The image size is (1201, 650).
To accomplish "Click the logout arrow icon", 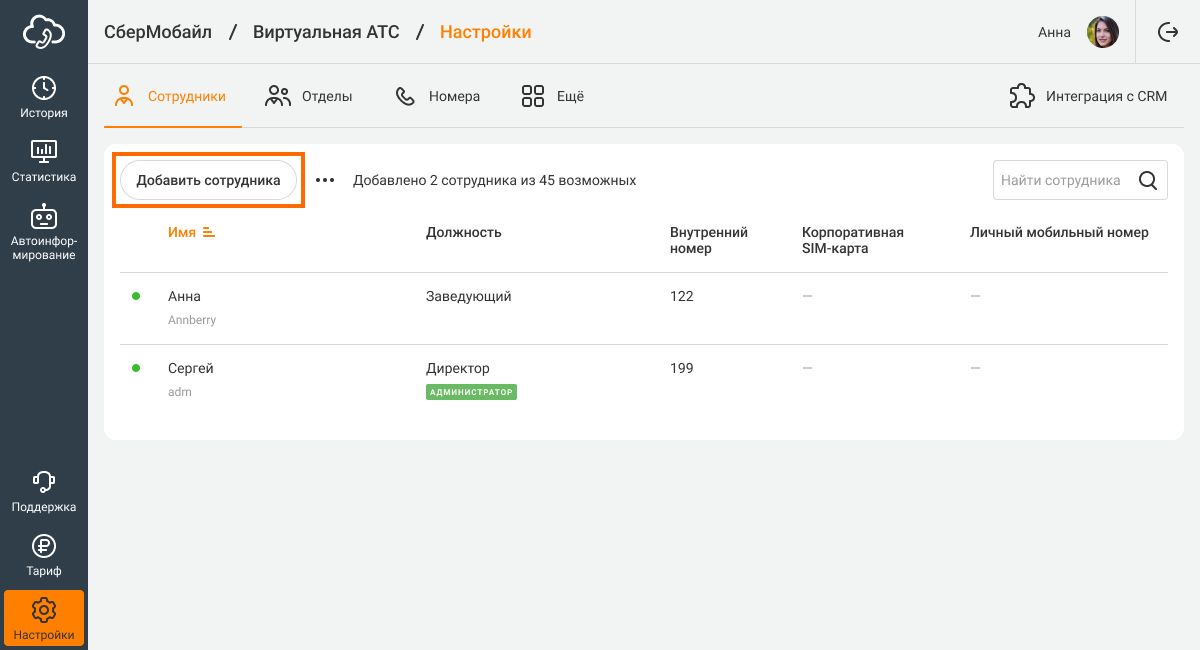I will (1167, 32).
